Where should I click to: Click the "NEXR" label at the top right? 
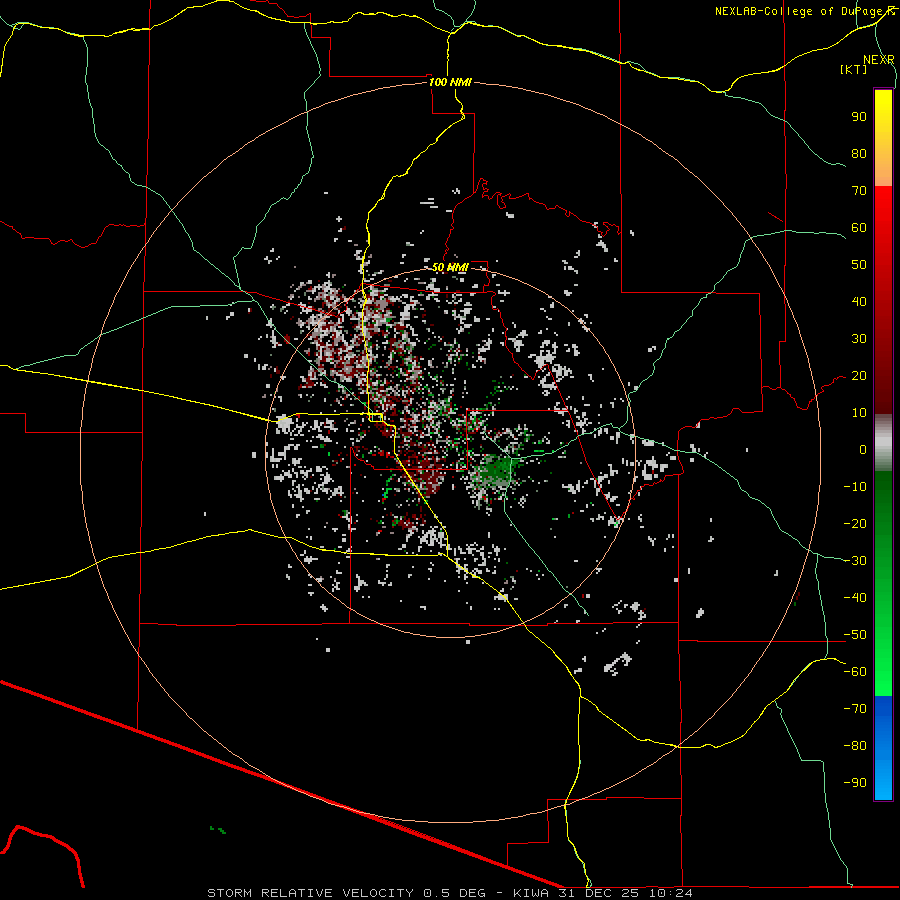click(x=879, y=60)
